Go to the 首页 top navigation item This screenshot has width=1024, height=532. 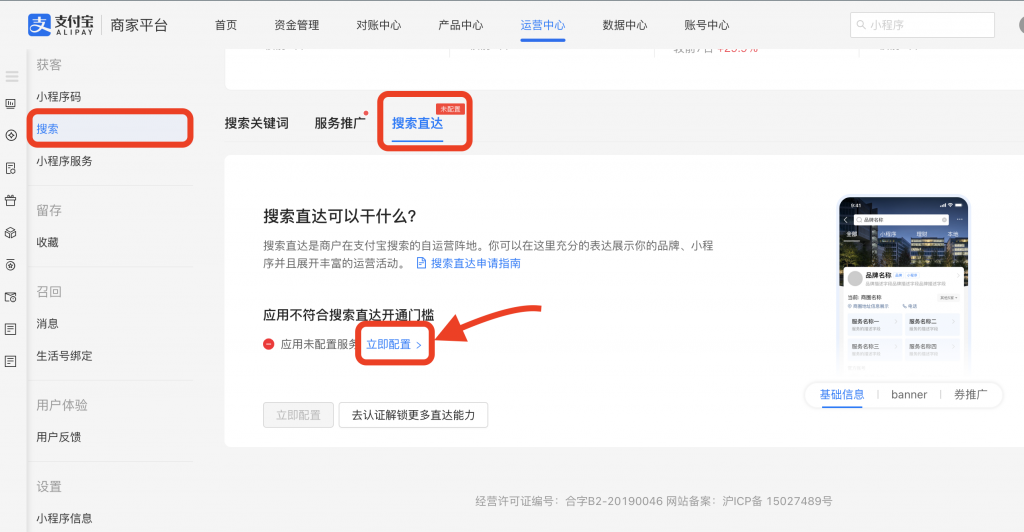click(x=225, y=25)
